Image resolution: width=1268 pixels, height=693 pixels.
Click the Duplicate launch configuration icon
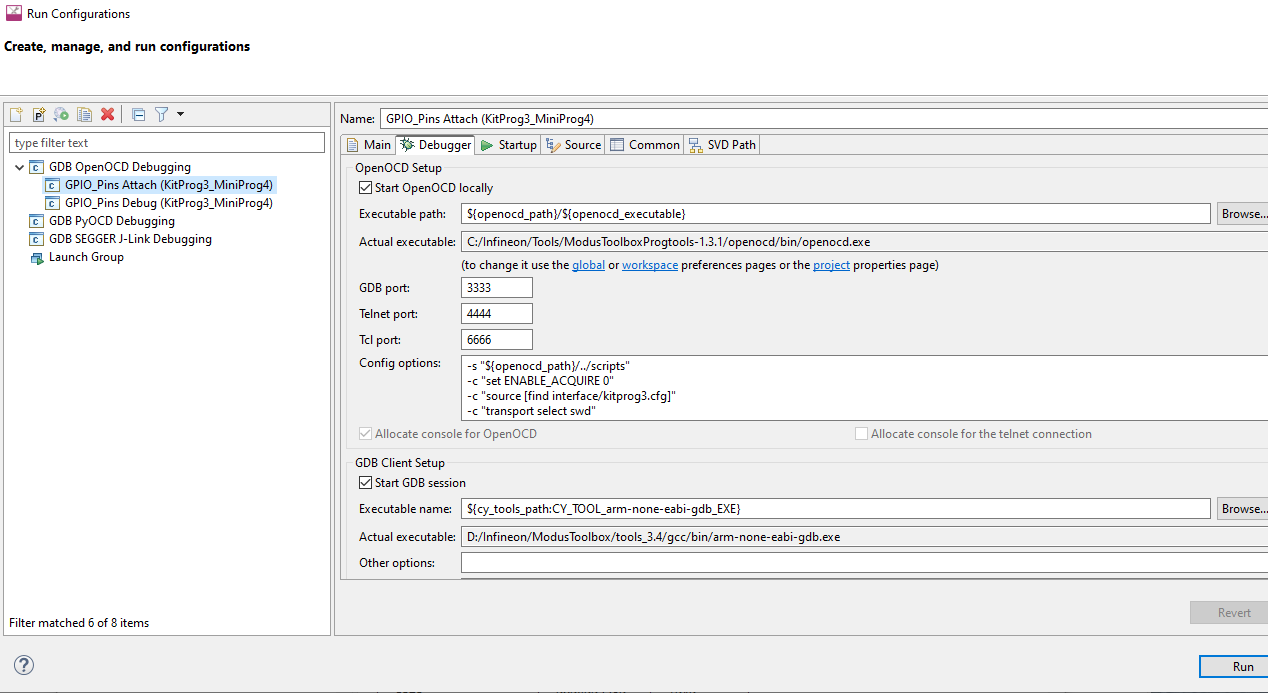coord(85,115)
